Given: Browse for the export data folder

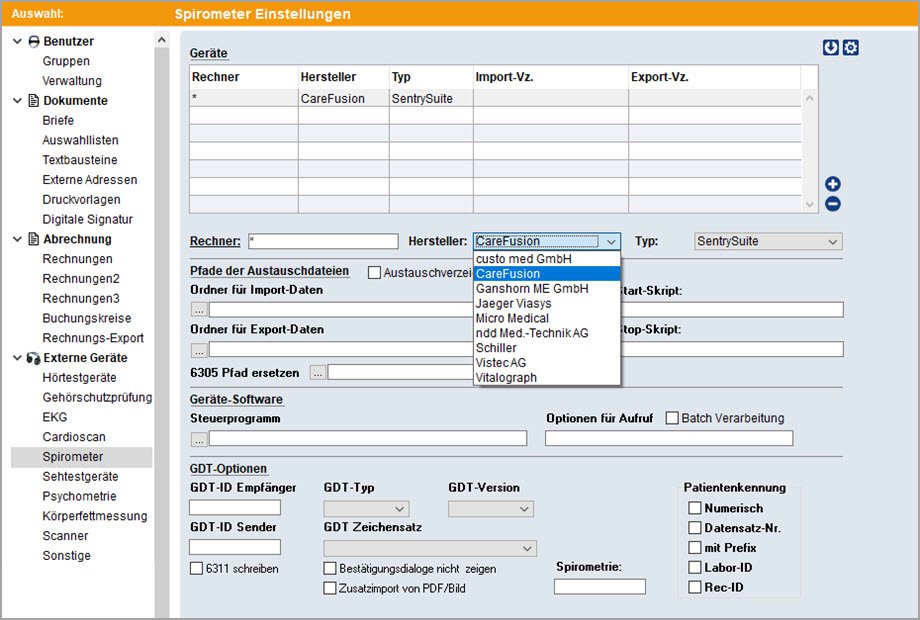Looking at the screenshot, I should tap(198, 350).
